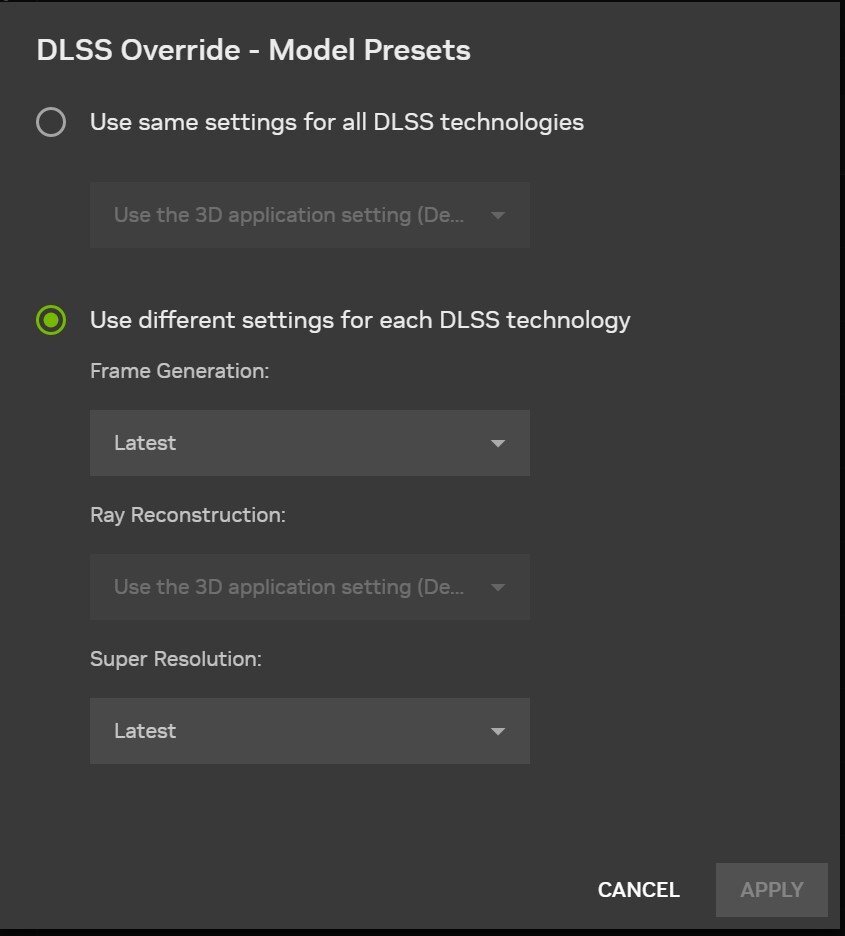Open the Super Resolution preset dropdown
This screenshot has width=845, height=936.
click(310, 731)
